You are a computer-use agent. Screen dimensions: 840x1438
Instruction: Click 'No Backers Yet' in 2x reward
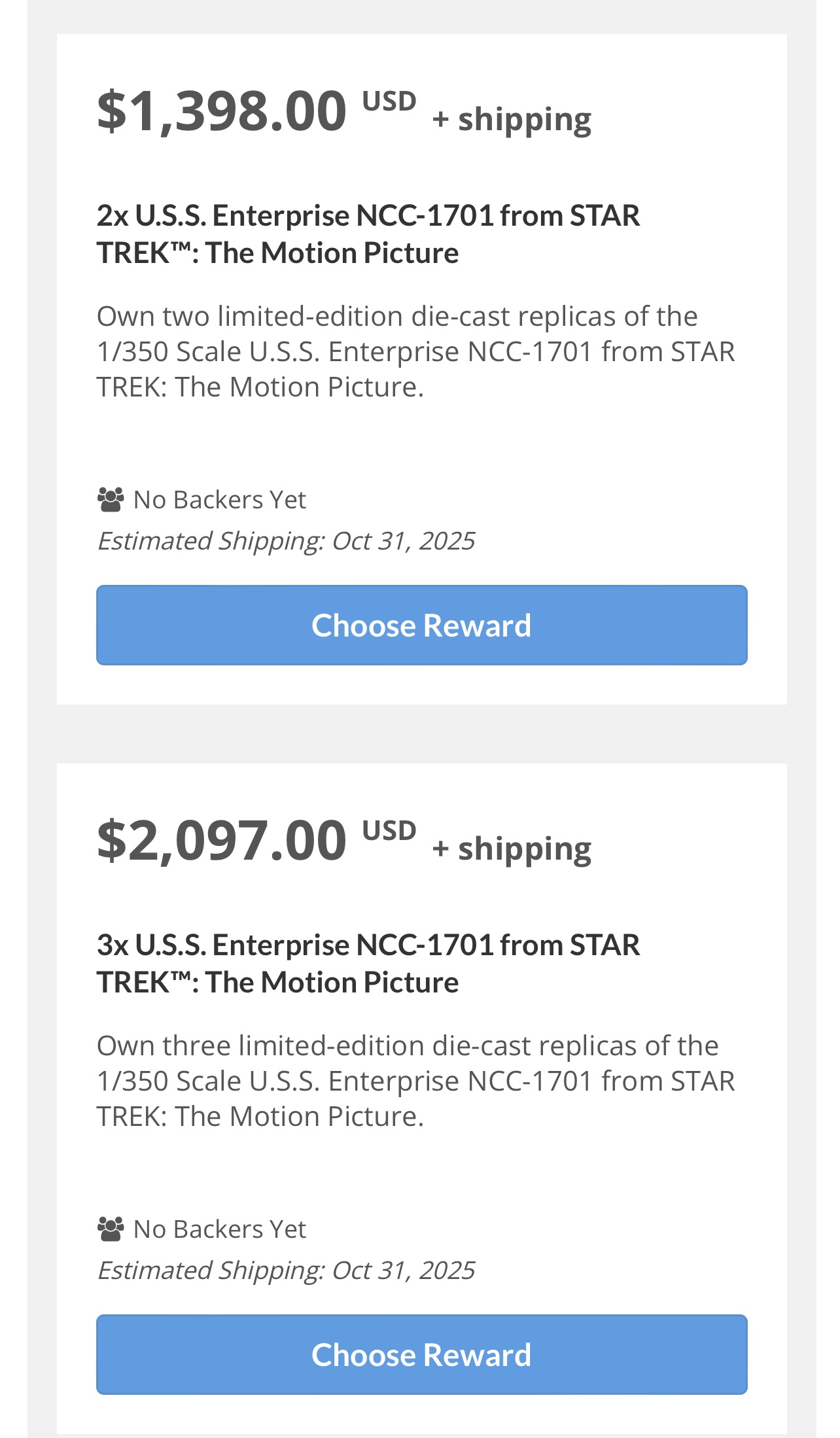(x=220, y=500)
